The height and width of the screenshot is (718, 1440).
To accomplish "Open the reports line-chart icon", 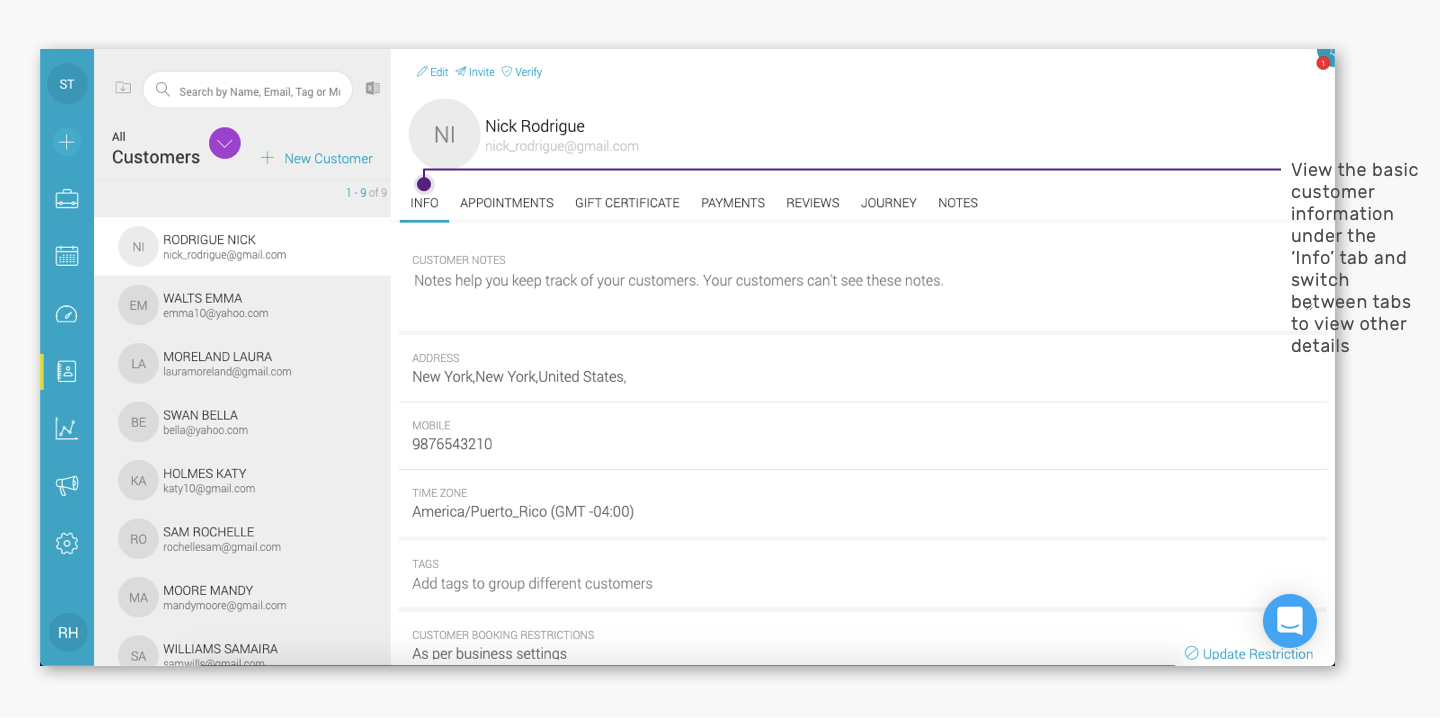I will pyautogui.click(x=67, y=429).
